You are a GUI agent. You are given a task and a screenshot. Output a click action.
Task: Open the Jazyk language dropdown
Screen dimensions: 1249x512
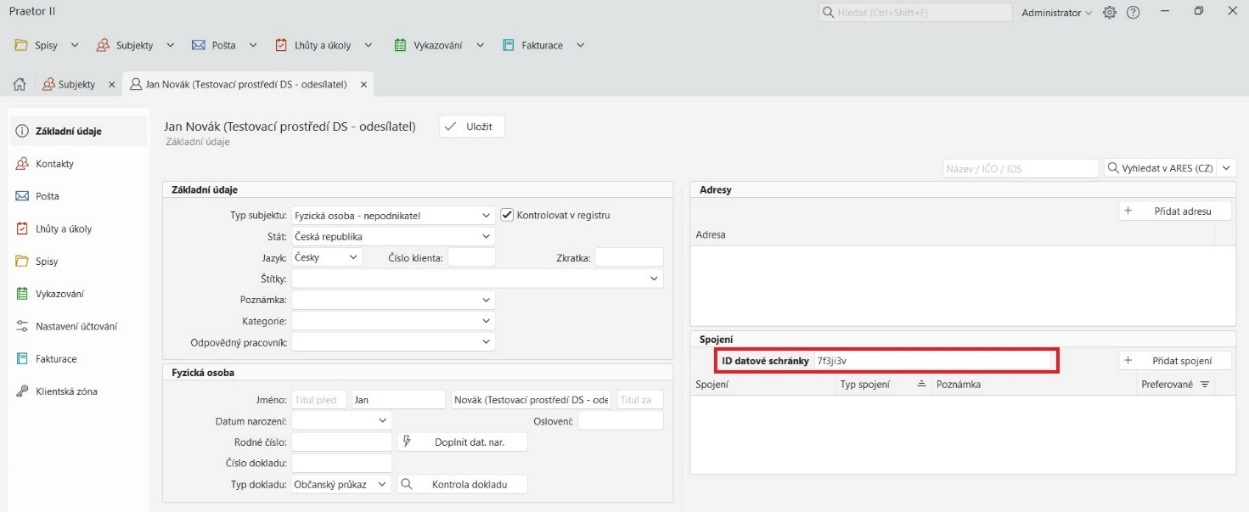[354, 258]
